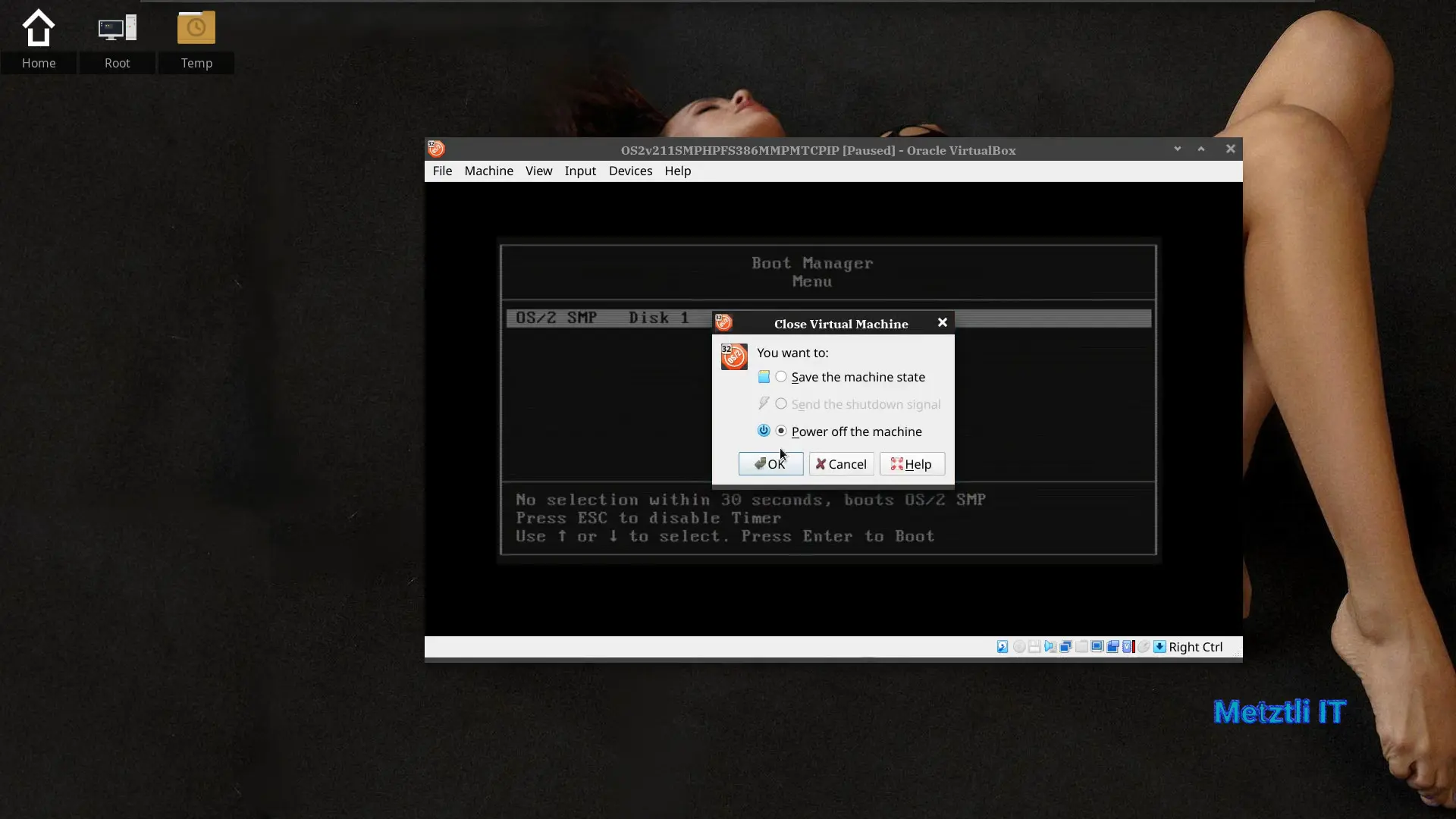Click the floppy disk status icon
1456x819 pixels.
1035,647
